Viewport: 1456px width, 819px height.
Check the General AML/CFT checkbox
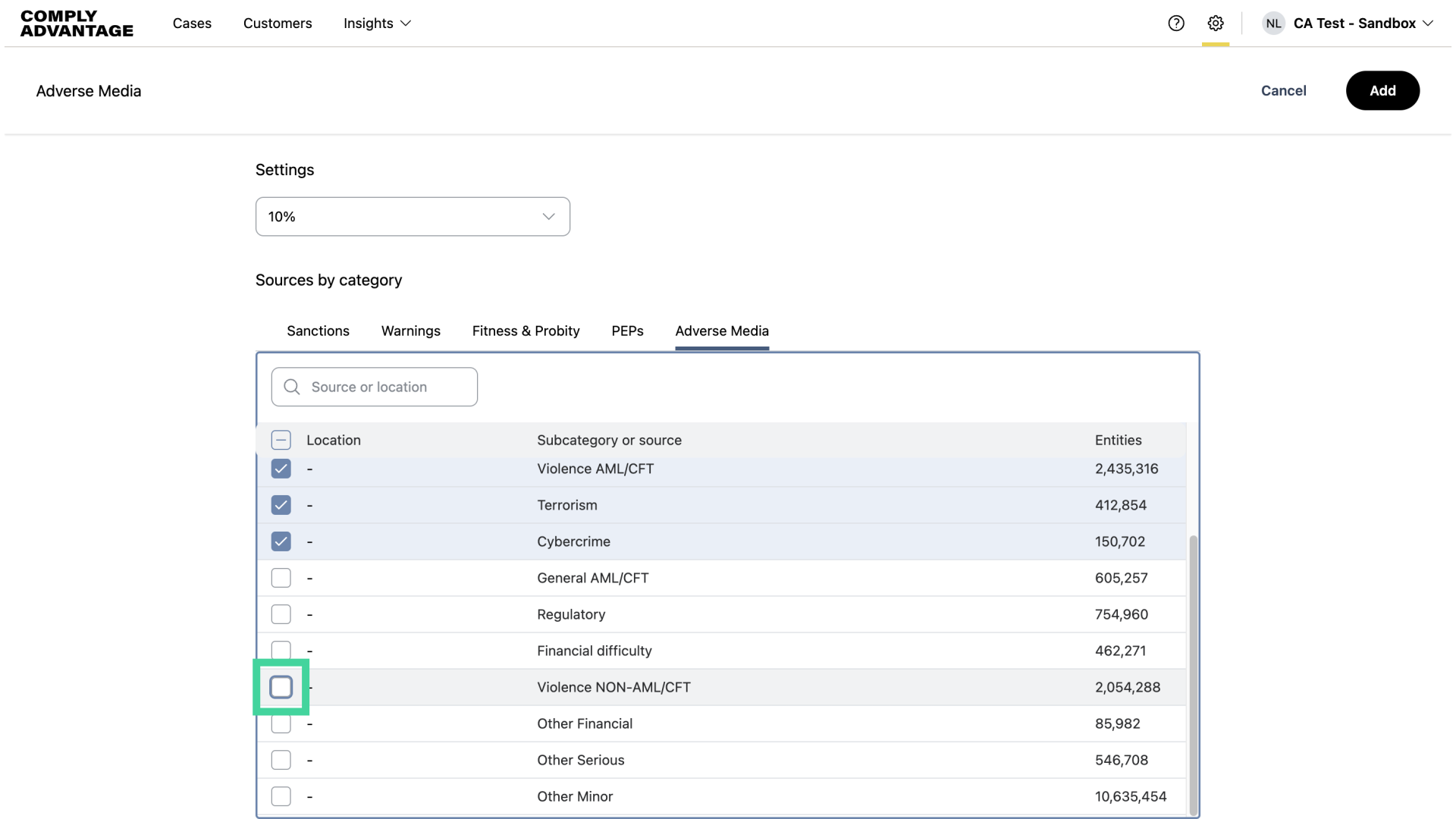281,578
